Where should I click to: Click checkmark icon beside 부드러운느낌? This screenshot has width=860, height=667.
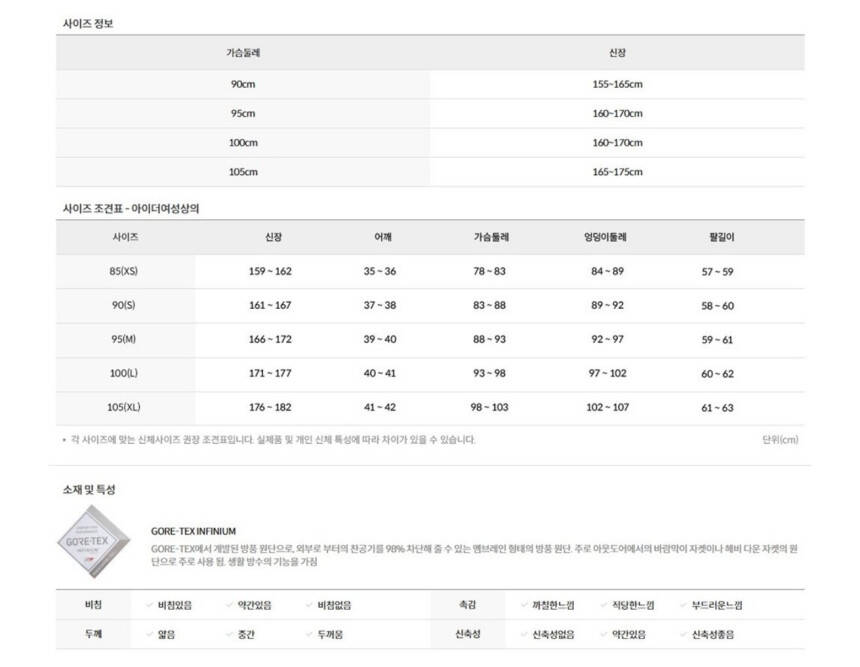click(x=684, y=605)
